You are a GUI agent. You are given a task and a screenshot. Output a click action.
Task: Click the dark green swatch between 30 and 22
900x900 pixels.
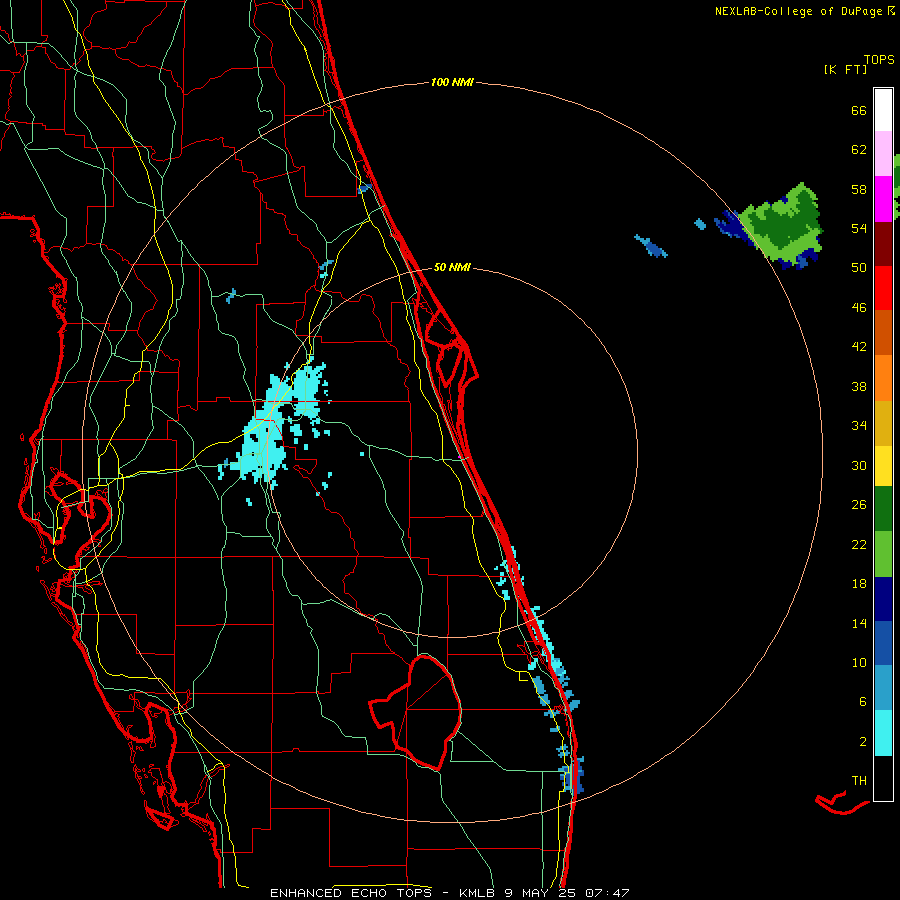point(883,509)
